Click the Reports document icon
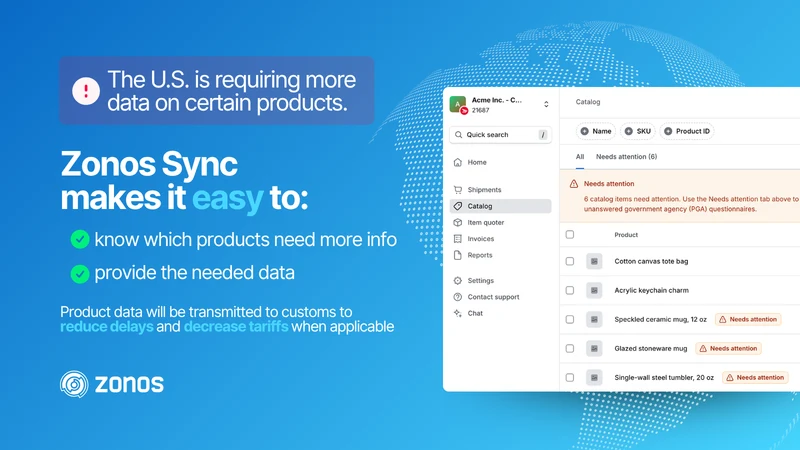The width and height of the screenshot is (800, 450). tap(458, 255)
